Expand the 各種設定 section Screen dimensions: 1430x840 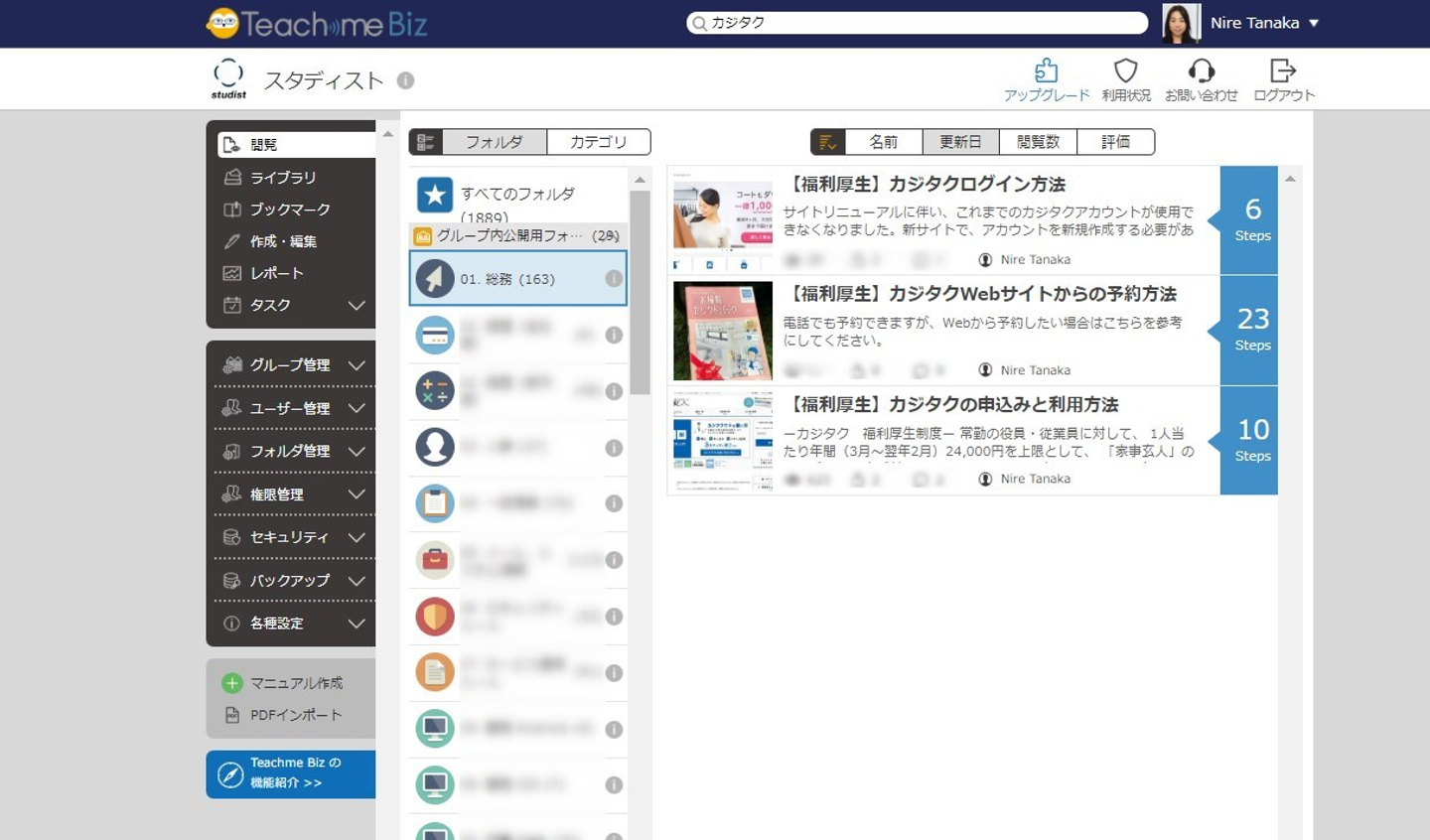click(357, 624)
